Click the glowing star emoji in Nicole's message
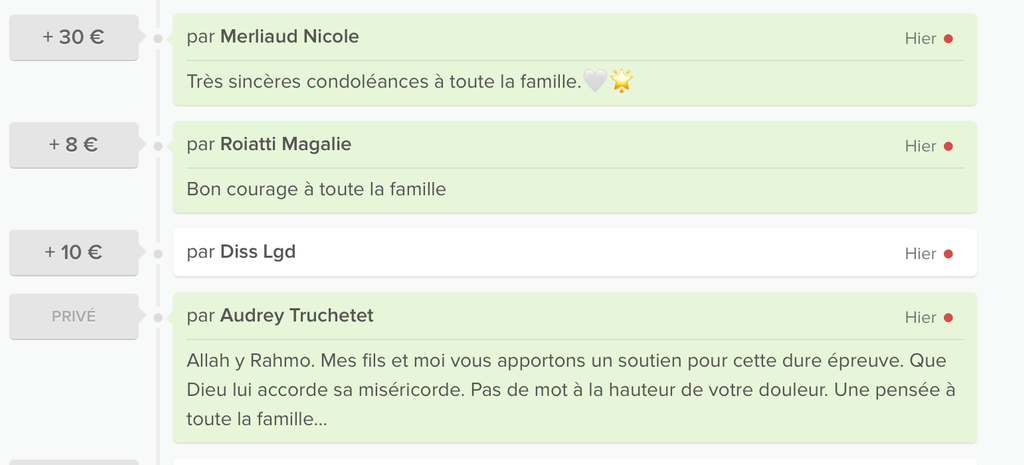This screenshot has height=465, width=1024. [x=622, y=82]
